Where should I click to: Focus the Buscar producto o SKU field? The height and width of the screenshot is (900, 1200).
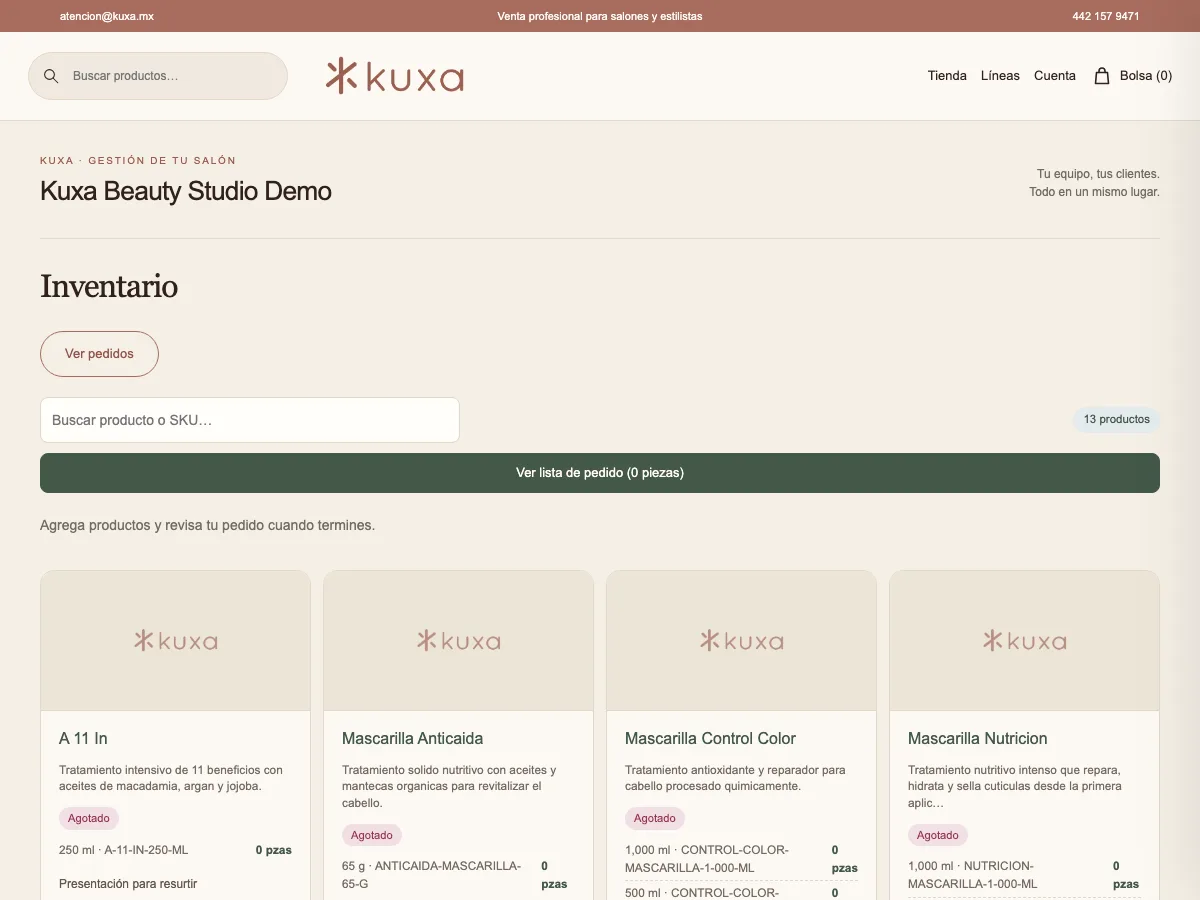(250, 420)
